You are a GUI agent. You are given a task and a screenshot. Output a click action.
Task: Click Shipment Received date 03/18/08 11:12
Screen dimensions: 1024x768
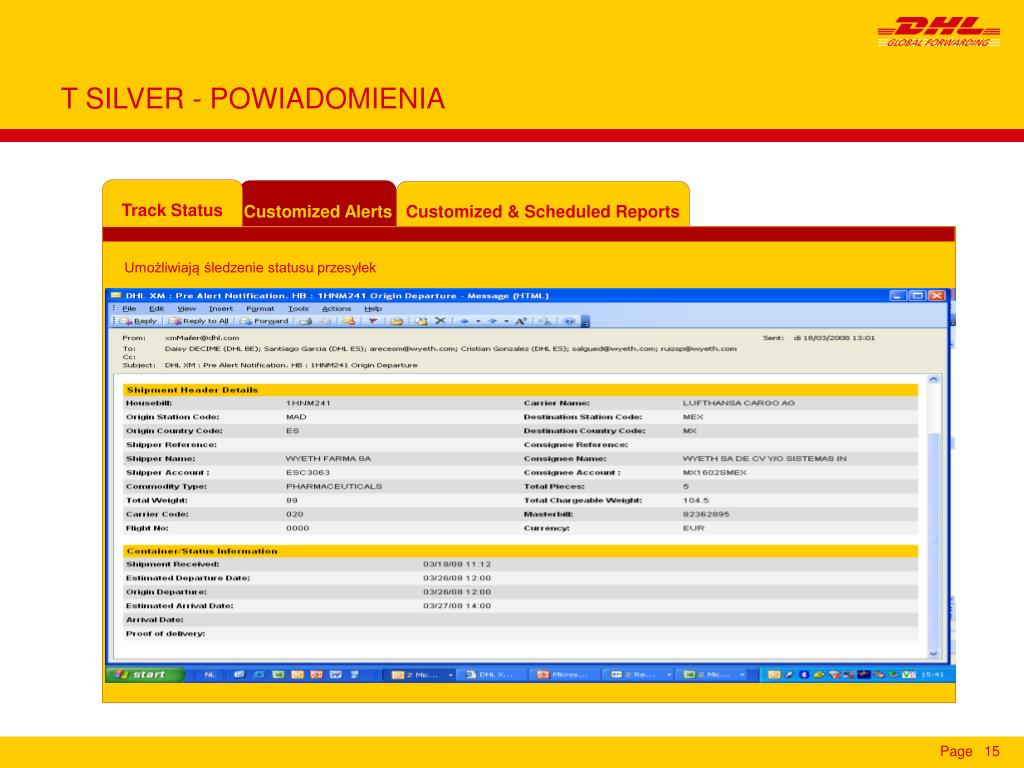click(x=457, y=564)
